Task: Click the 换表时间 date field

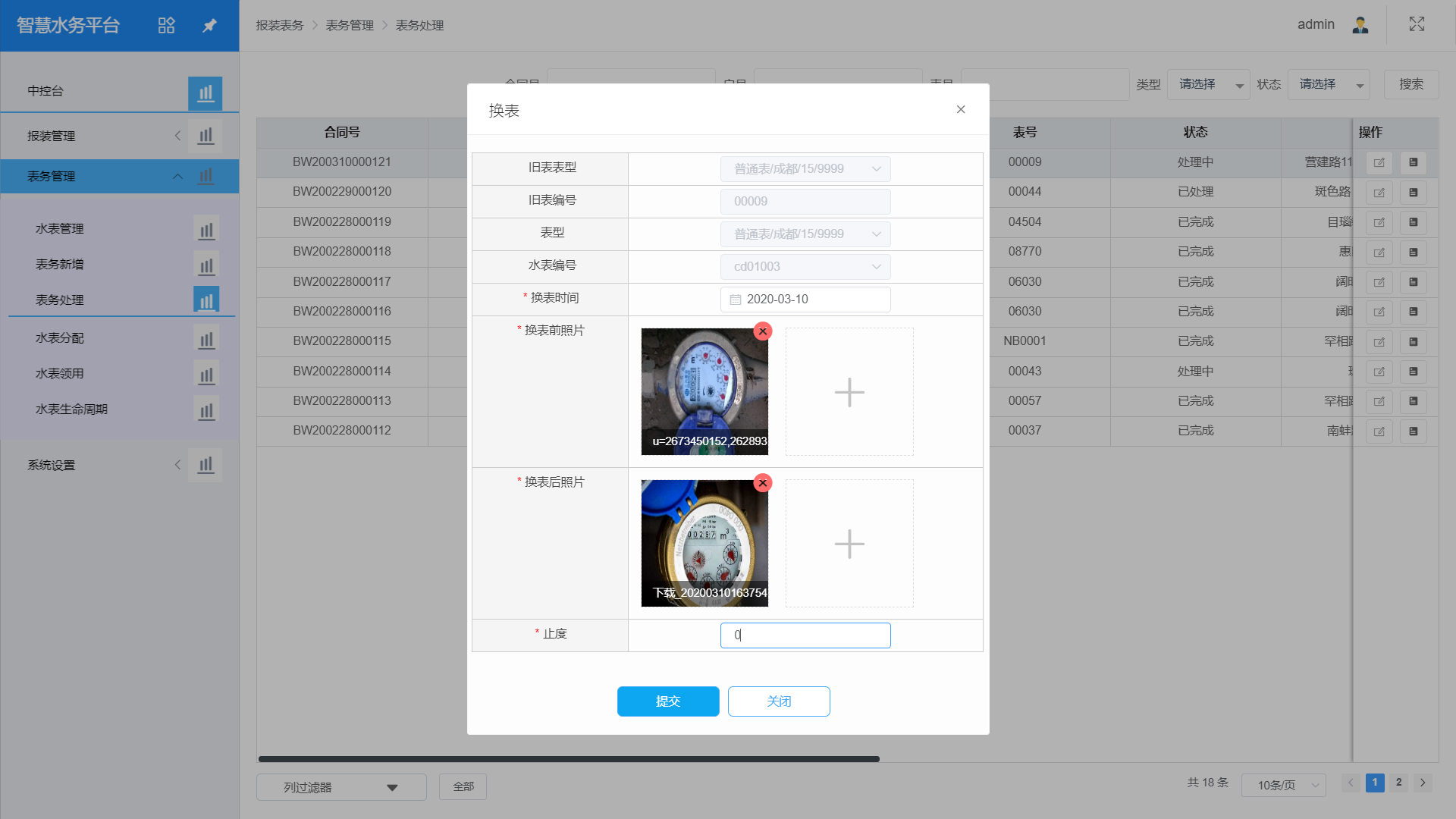Action: (x=805, y=300)
